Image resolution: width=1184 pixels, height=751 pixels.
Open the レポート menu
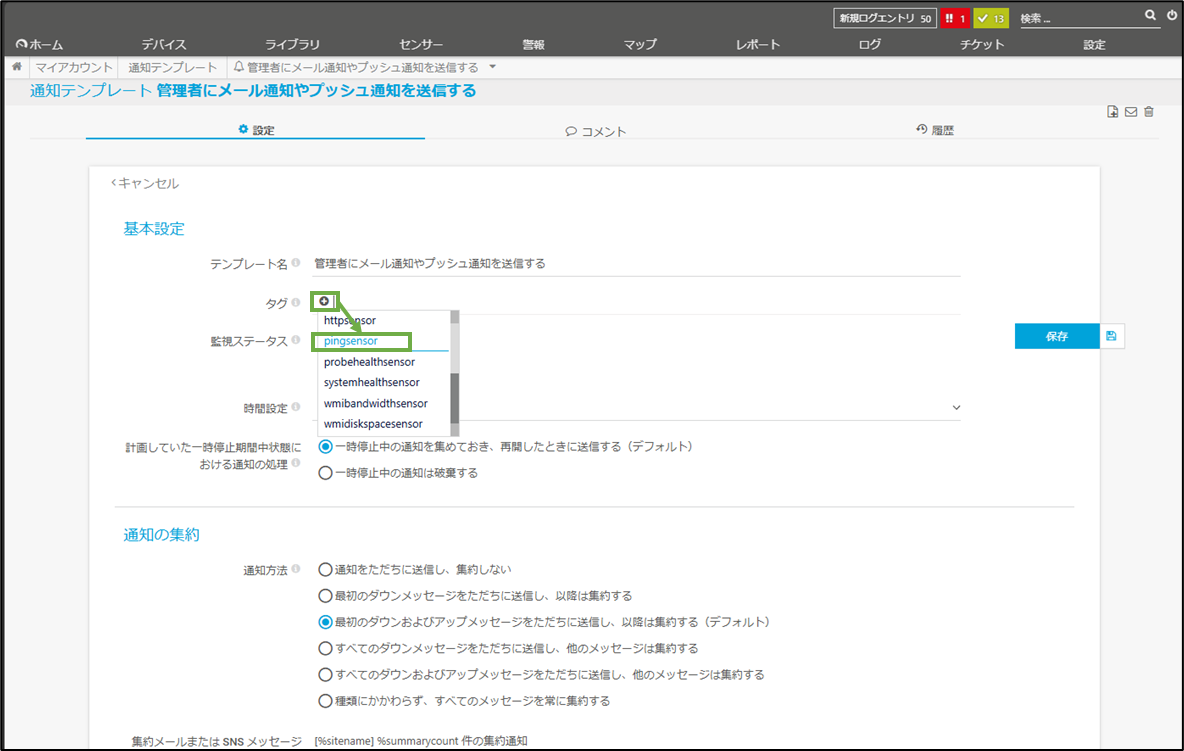(x=758, y=45)
